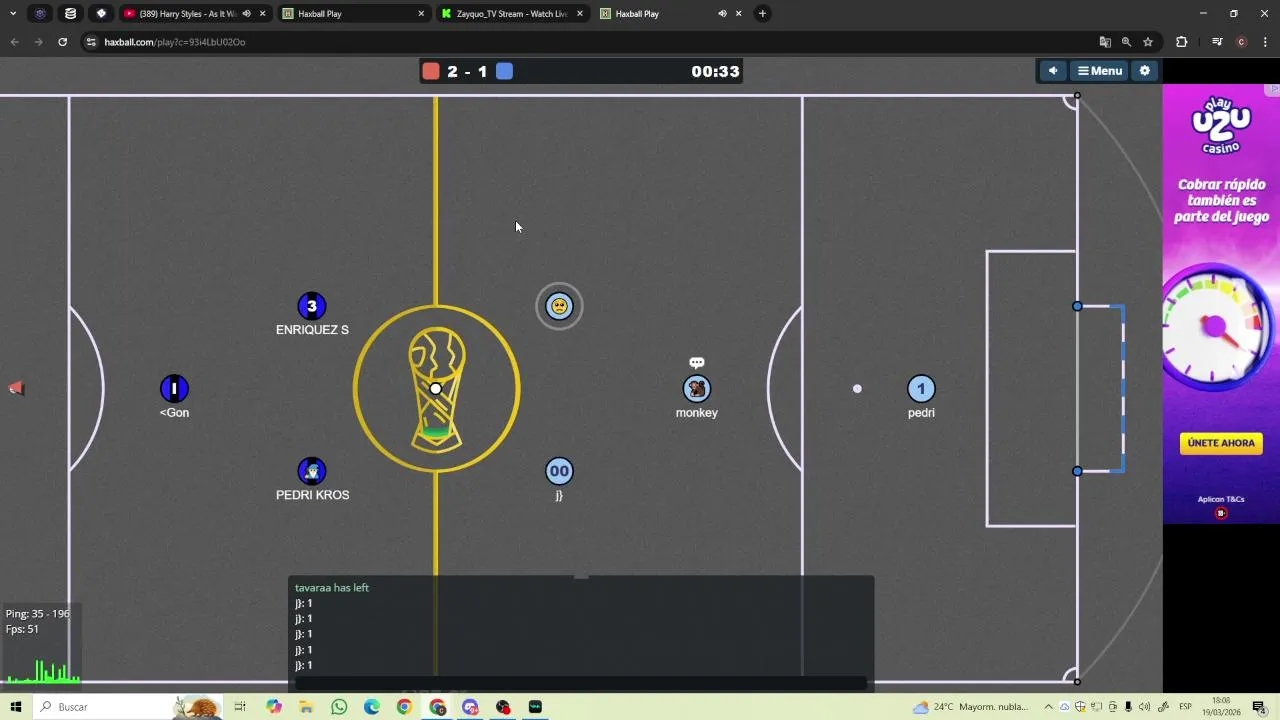The height and width of the screenshot is (720, 1280).
Task: Open the browser three-dot menu
Action: (1265, 42)
